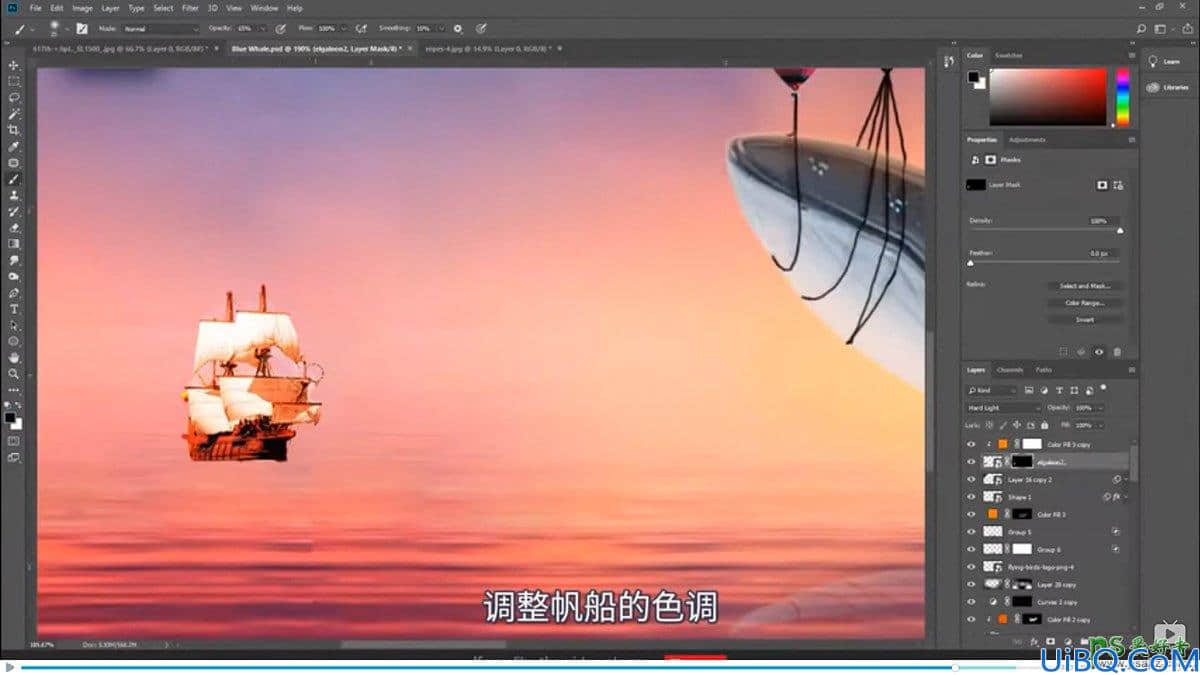
Task: Hide the Color Fill 3 layer
Action: pos(970,514)
